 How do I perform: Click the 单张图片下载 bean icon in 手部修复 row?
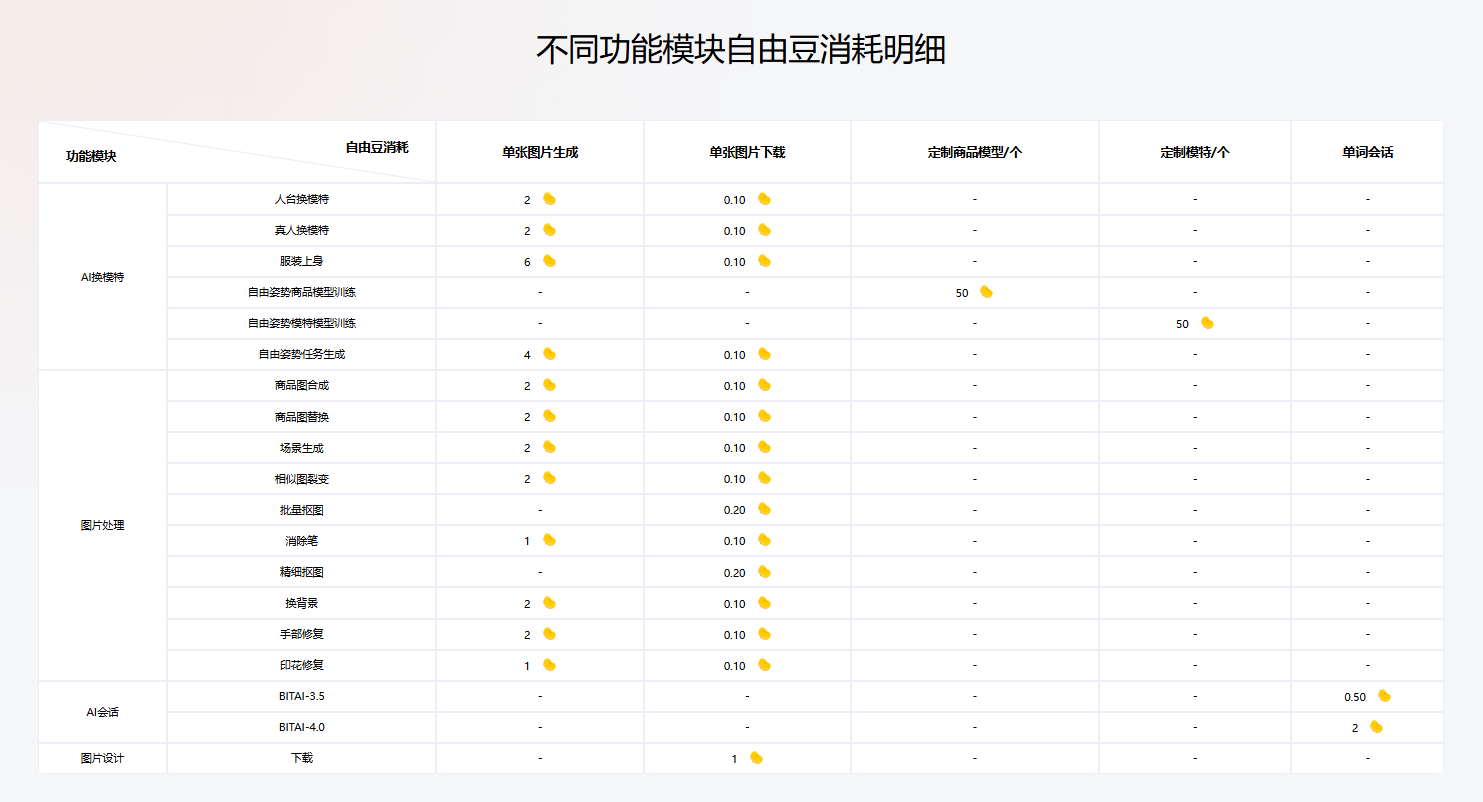764,634
